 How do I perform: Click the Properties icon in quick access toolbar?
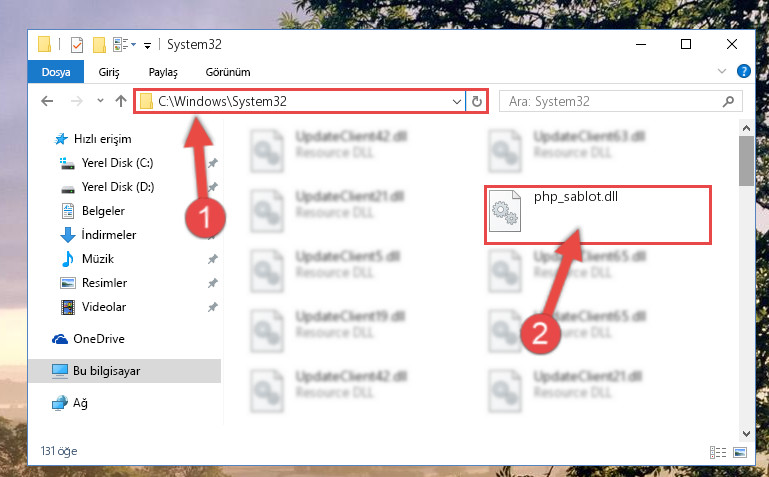[x=77, y=45]
